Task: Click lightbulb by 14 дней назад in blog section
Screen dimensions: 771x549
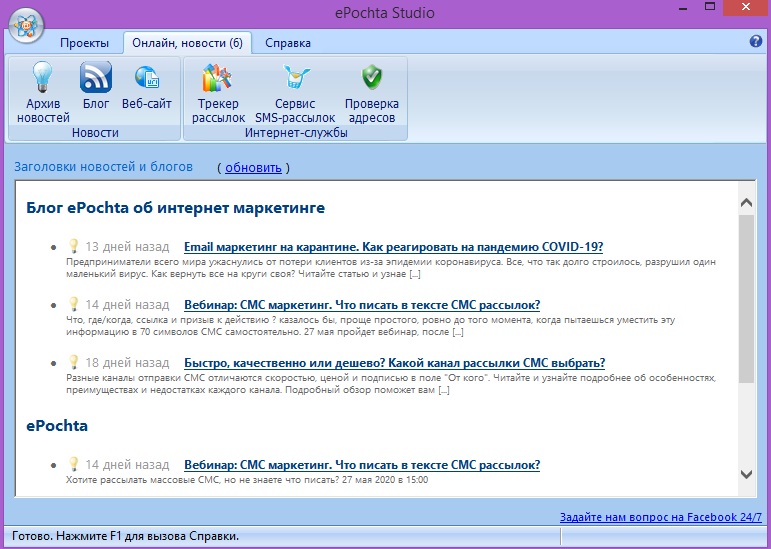Action: click(x=73, y=304)
